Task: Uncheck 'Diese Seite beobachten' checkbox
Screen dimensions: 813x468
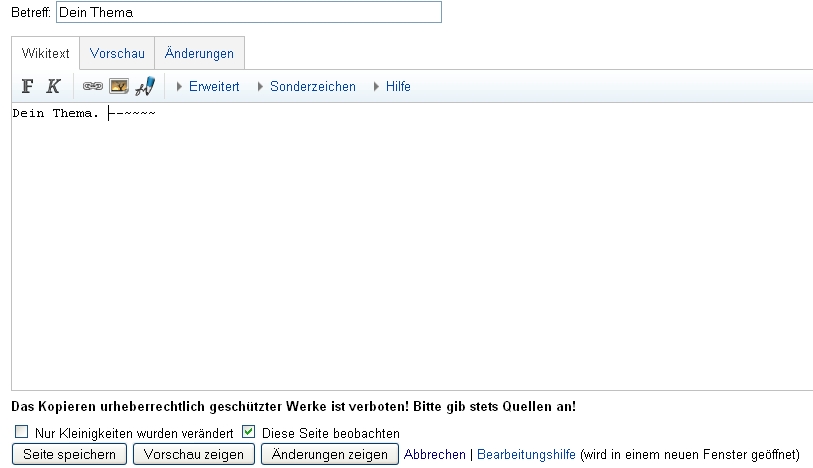Action: [x=249, y=433]
